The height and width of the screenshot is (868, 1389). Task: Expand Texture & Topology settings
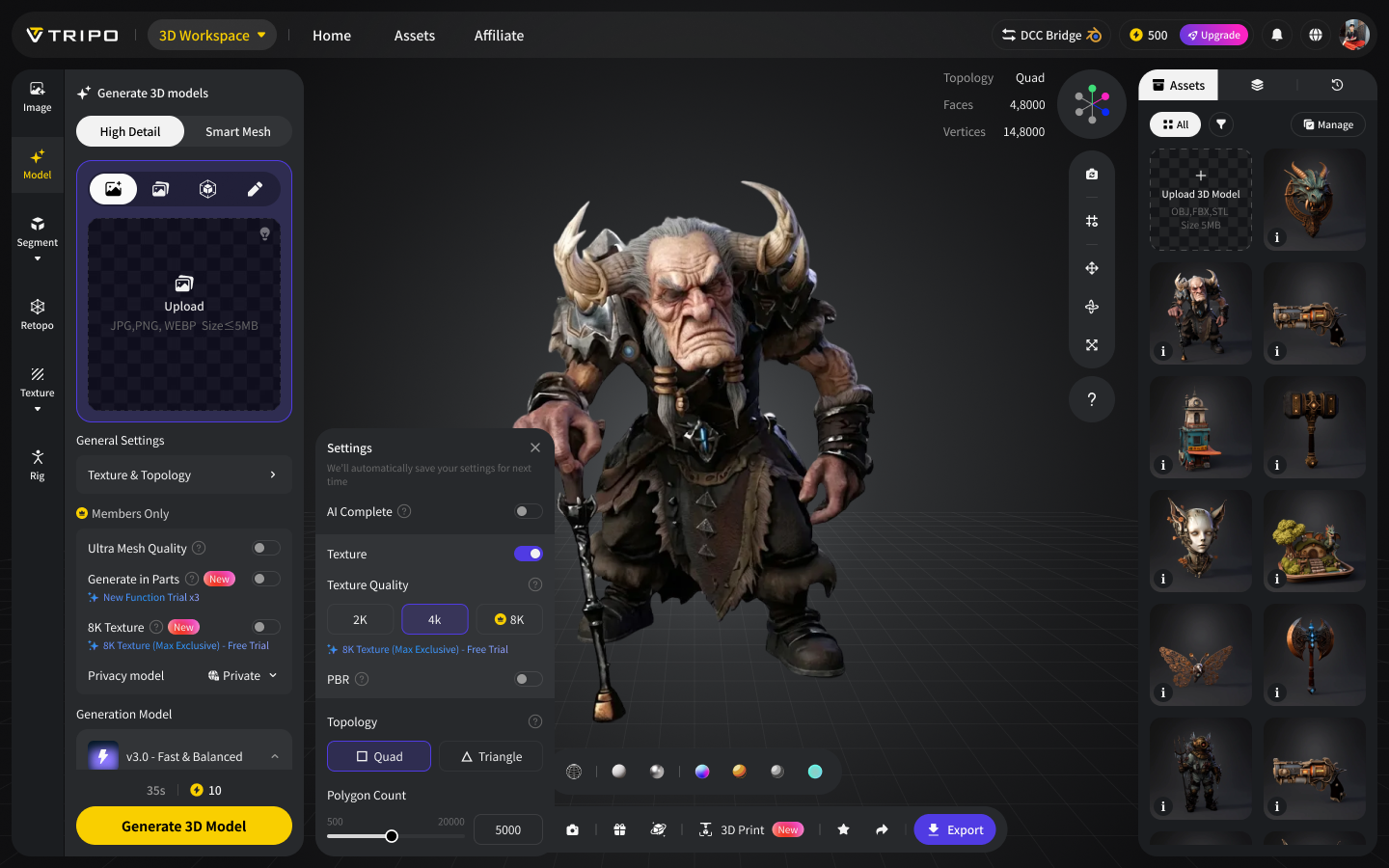184,475
